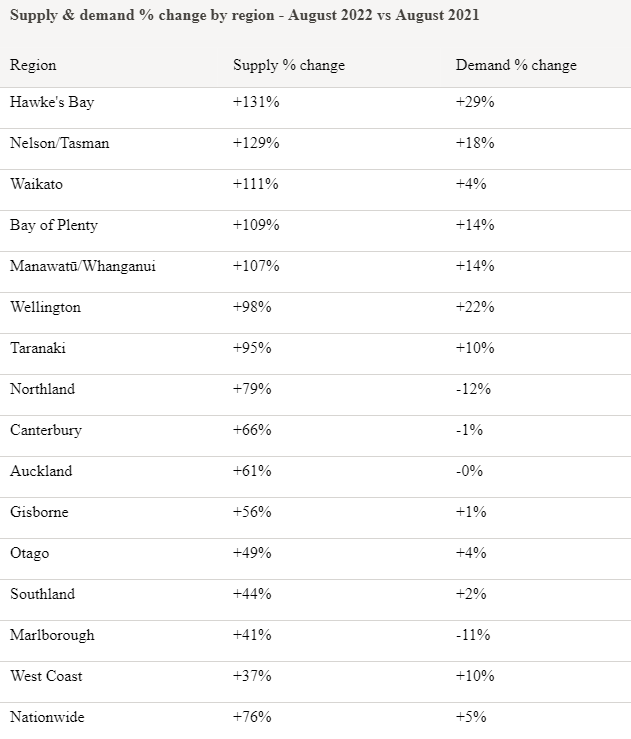Click the Manawatū/Whanganui region cell
The height and width of the screenshot is (739, 631).
(83, 266)
